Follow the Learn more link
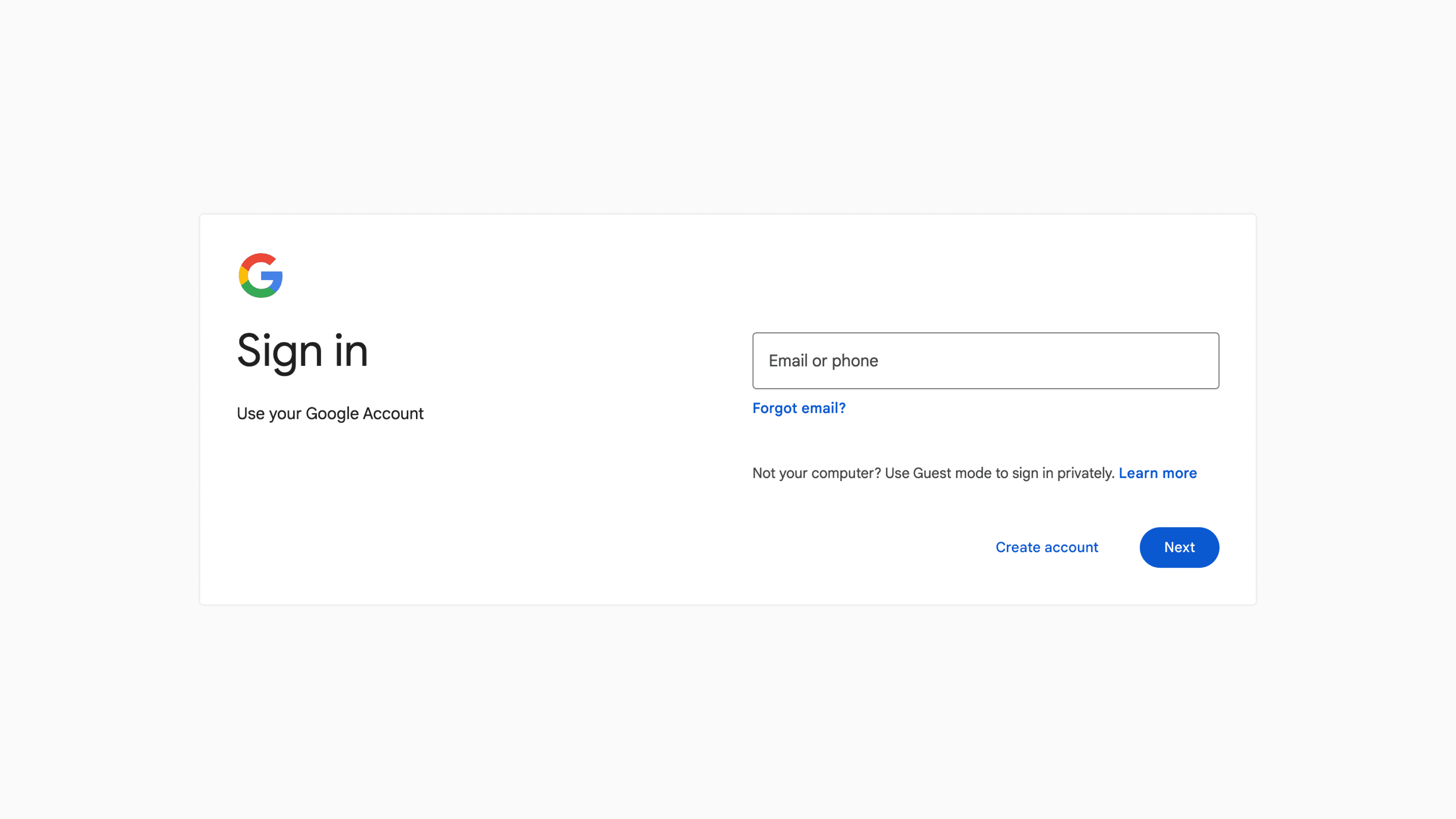The width and height of the screenshot is (1456, 819). [x=1158, y=473]
